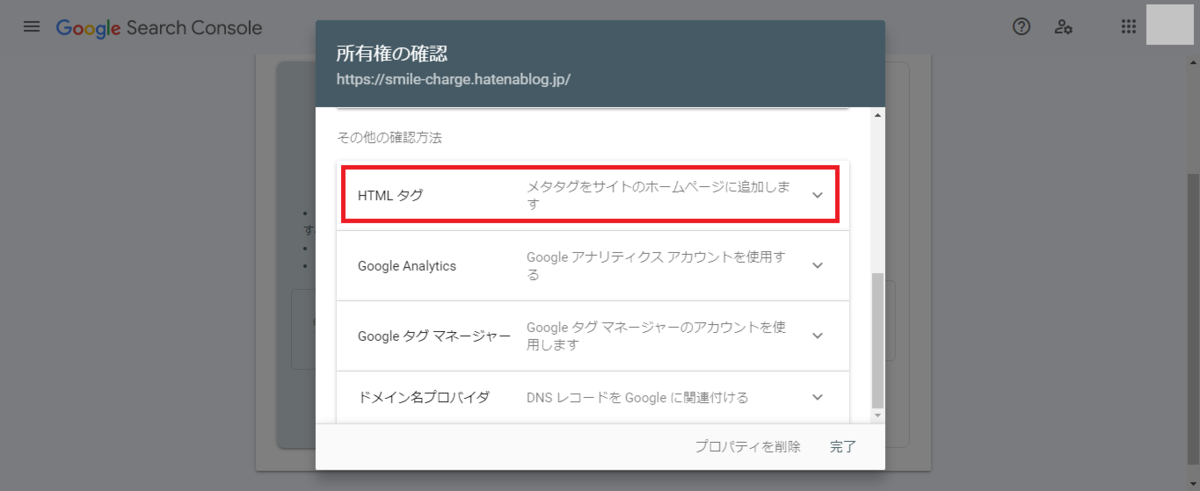The image size is (1200, 491).
Task: Click the 所有権の確認 dialog title
Action: pos(391,52)
